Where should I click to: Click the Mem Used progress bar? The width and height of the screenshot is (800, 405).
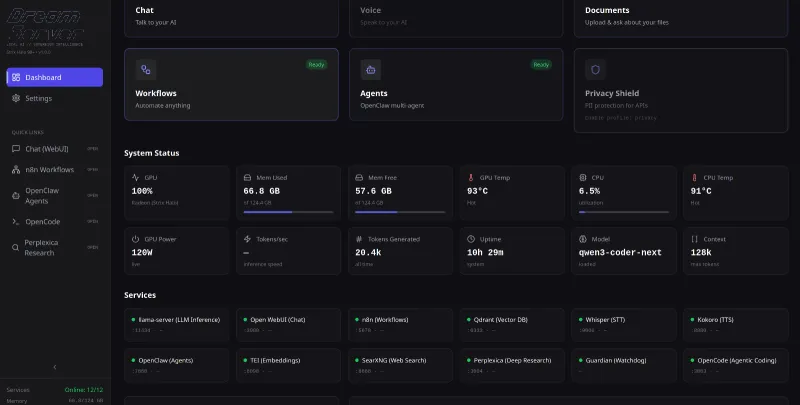[x=288, y=212]
